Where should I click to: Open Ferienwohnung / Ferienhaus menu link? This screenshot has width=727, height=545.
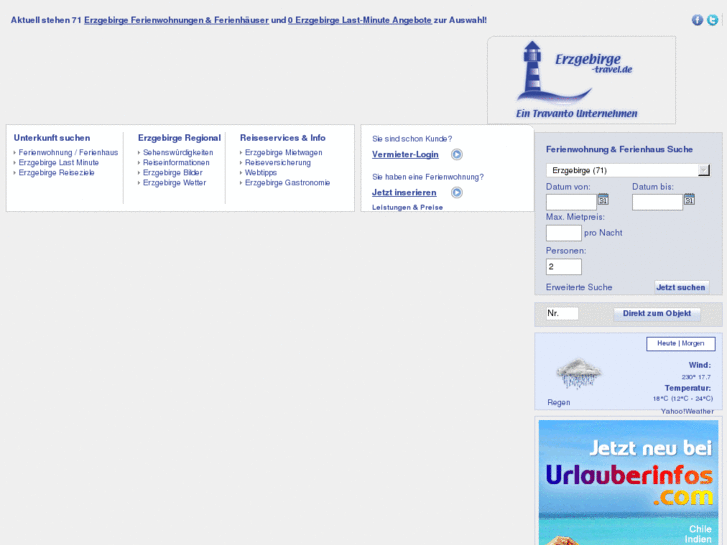(x=68, y=152)
